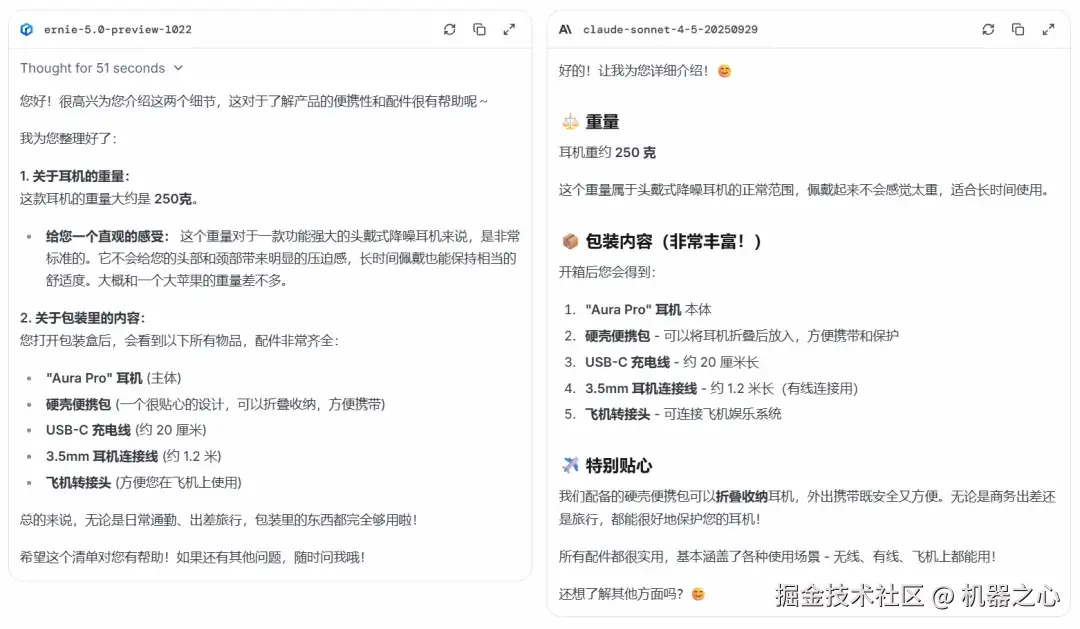The width and height of the screenshot is (1080, 629).
Task: Click the chevron next to 'Thought for 51 seconds'
Action: click(179, 68)
